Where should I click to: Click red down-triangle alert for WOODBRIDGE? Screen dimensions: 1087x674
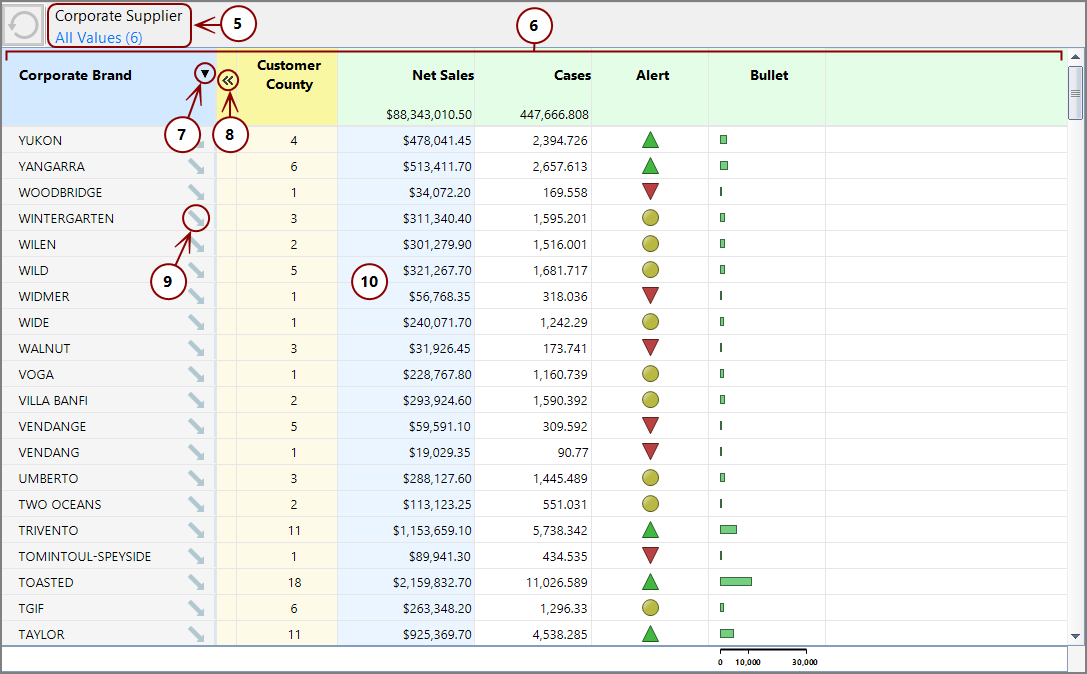[651, 191]
